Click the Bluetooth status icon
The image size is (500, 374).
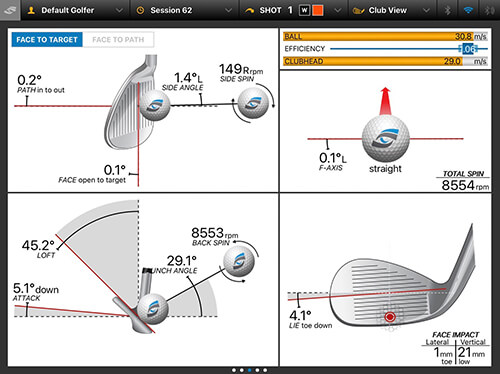click(x=448, y=10)
